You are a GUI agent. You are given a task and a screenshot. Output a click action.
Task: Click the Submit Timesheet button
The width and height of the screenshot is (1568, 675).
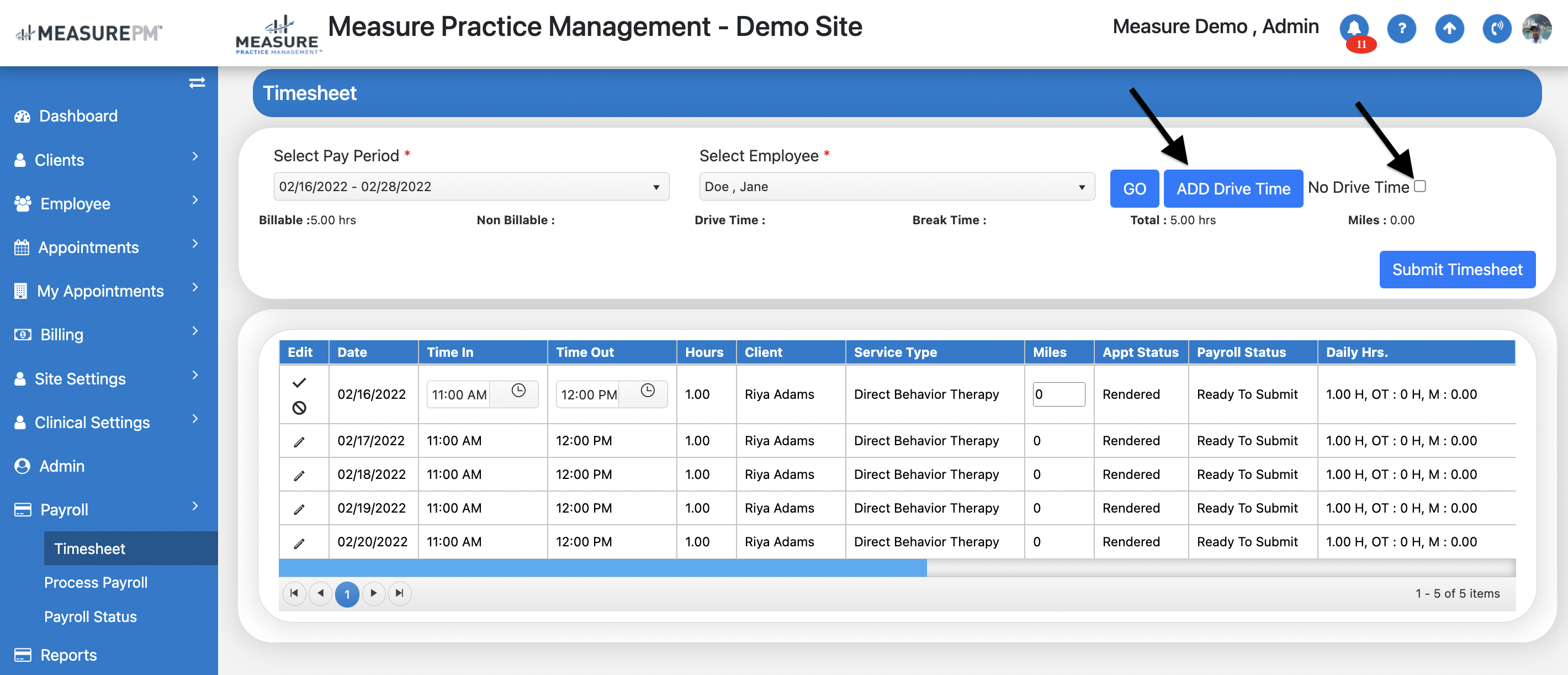click(x=1456, y=269)
